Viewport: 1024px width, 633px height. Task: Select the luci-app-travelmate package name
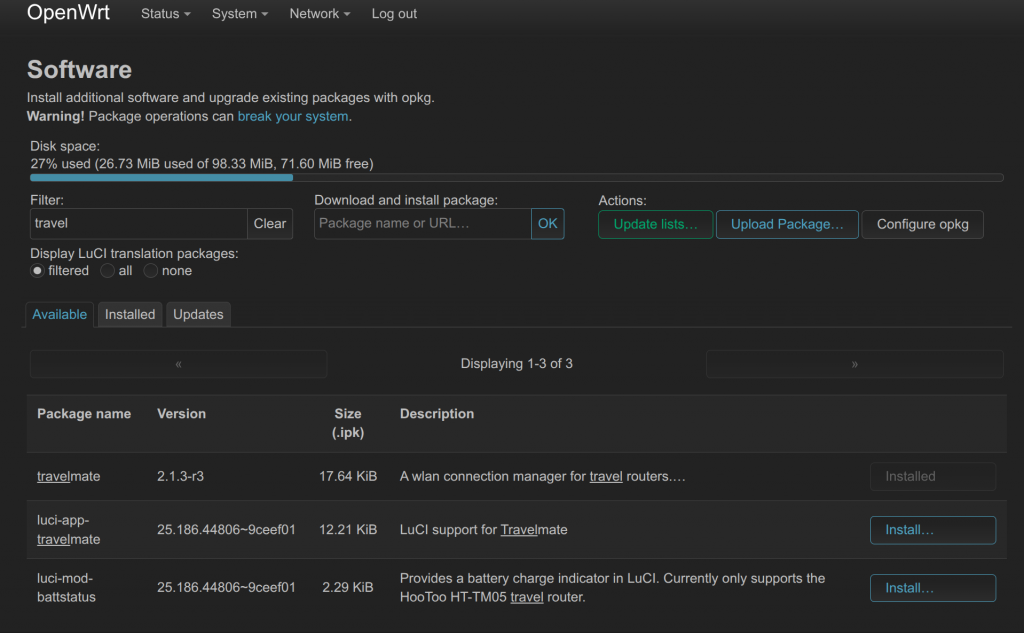[69, 530]
